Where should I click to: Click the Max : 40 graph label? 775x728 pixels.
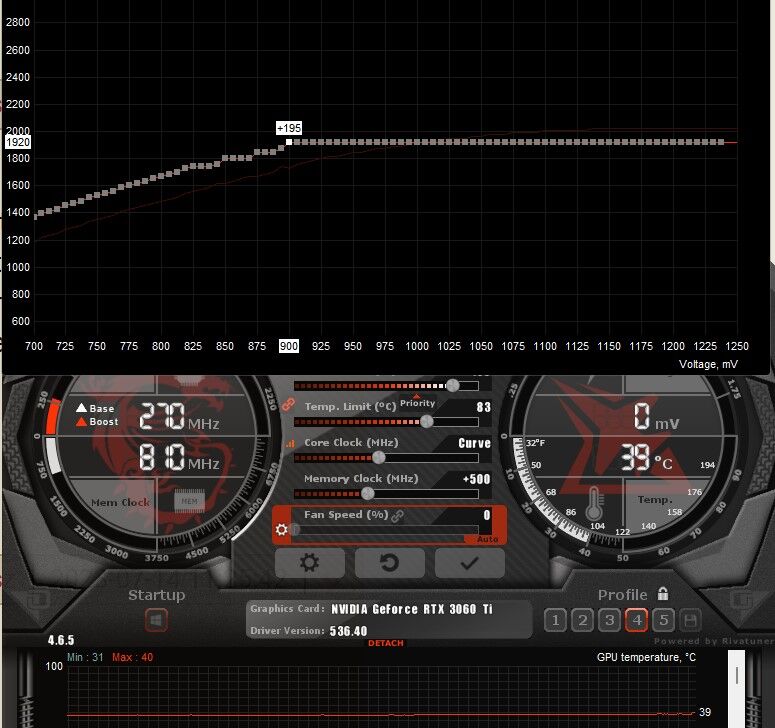[132, 657]
